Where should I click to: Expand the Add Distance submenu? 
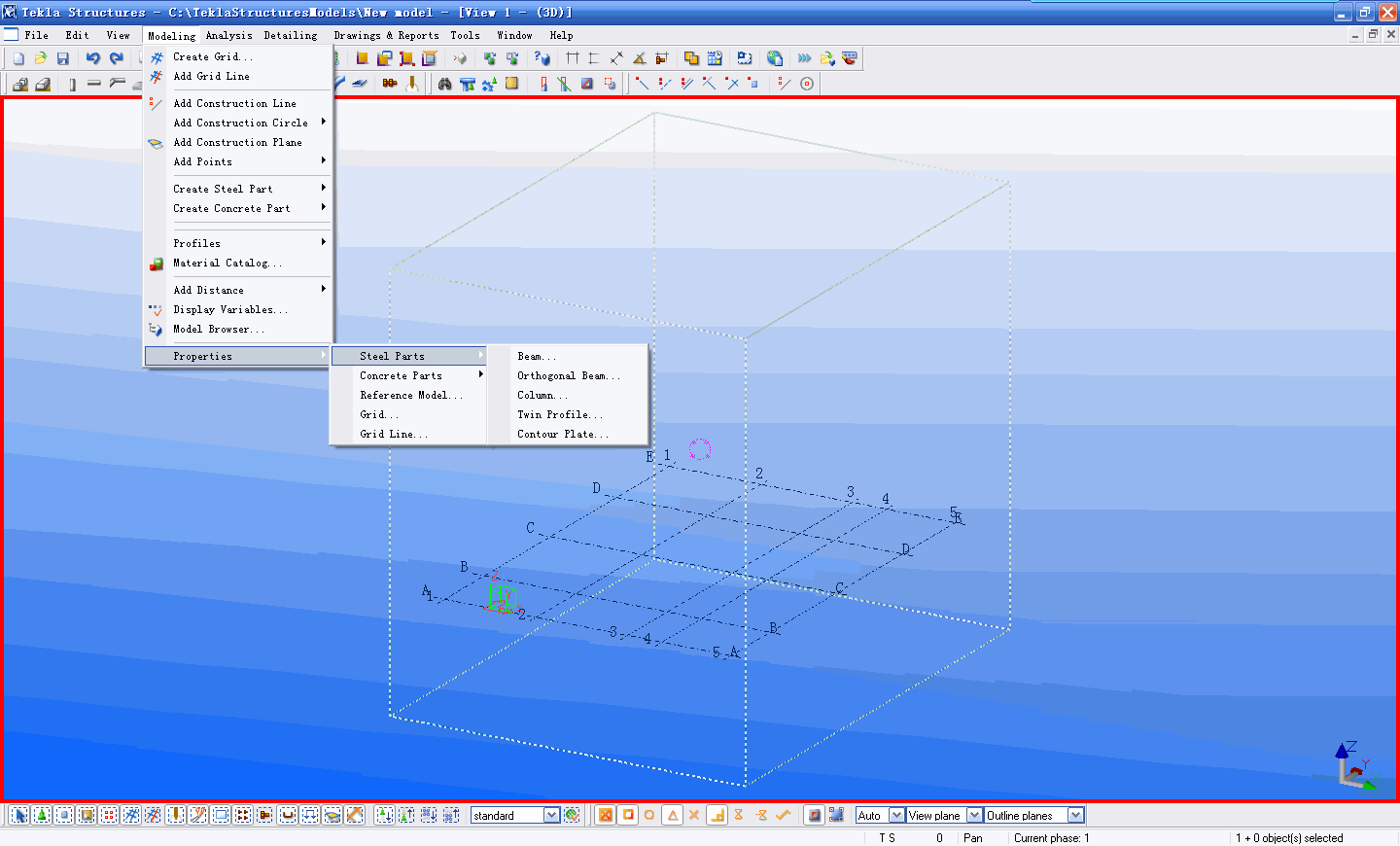pyautogui.click(x=238, y=290)
